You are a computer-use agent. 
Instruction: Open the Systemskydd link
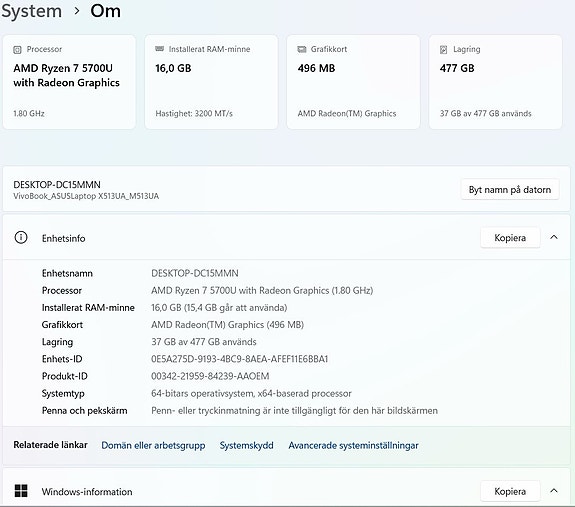pos(246,445)
